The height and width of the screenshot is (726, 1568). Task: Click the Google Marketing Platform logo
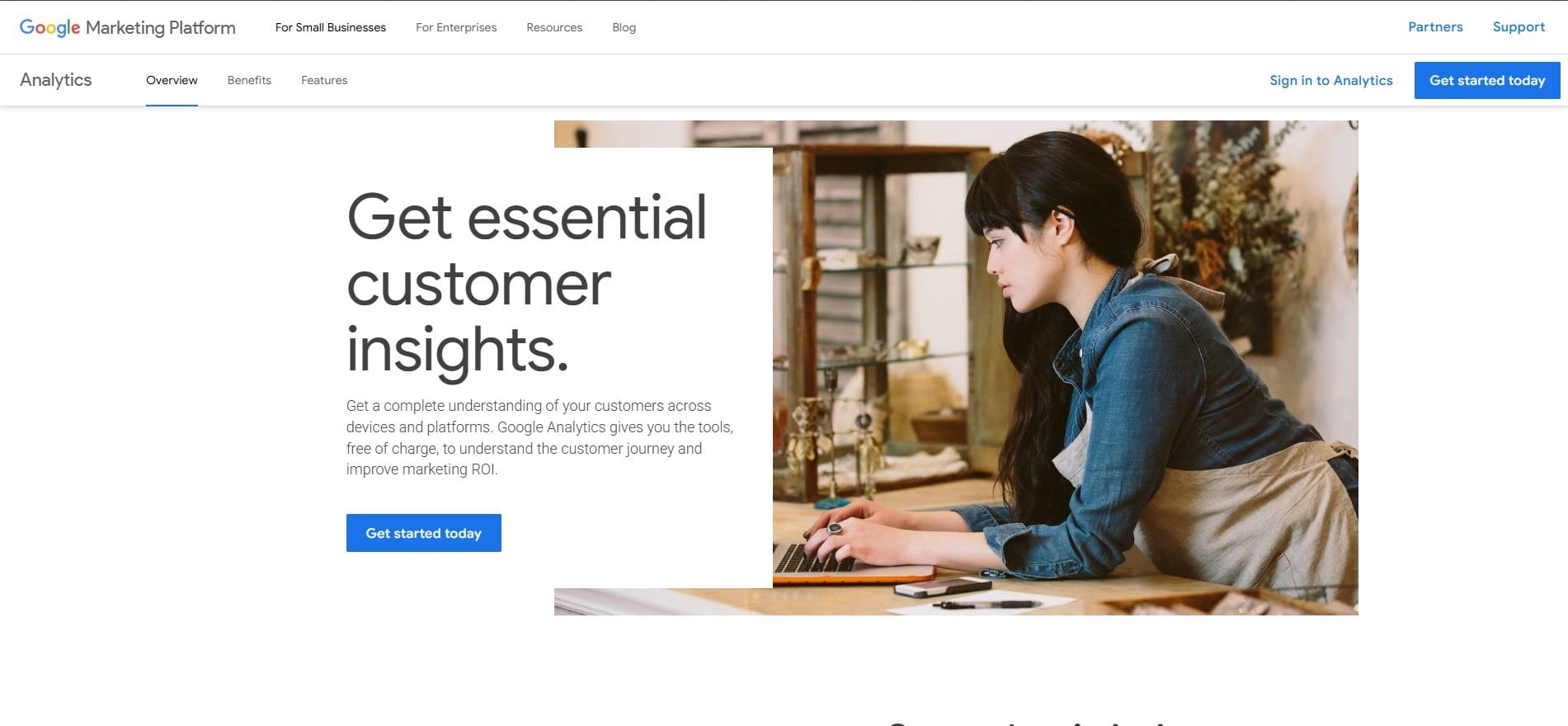(x=128, y=27)
